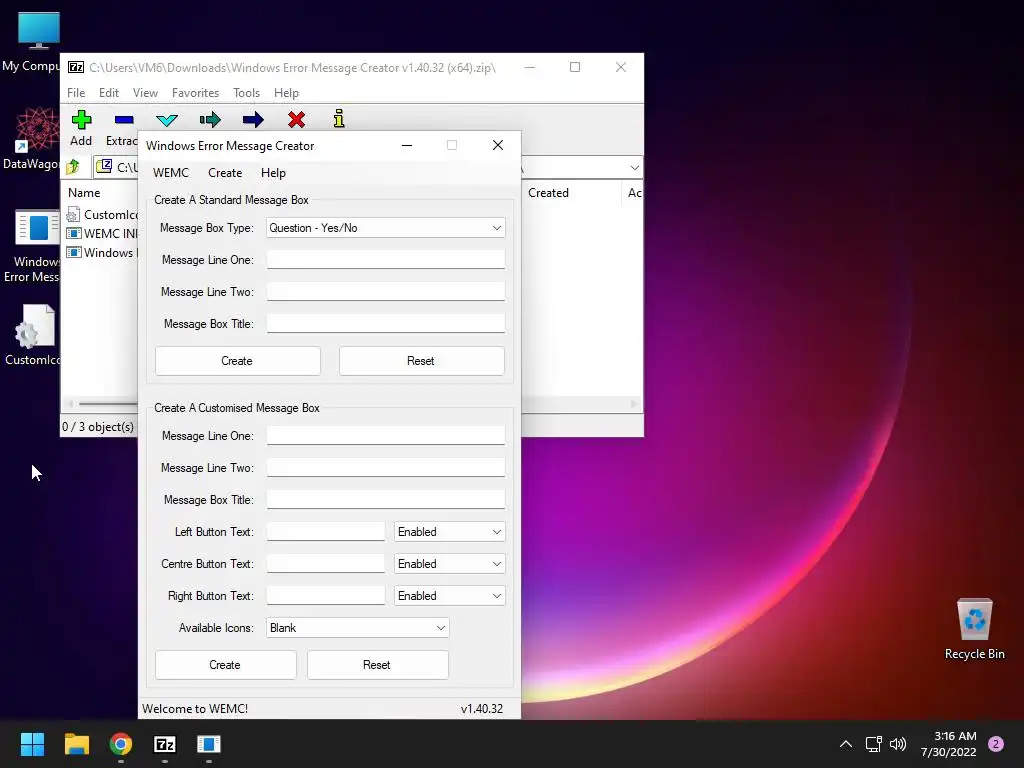Image resolution: width=1024 pixels, height=768 pixels.
Task: Click Create for the standard message box
Action: (x=238, y=361)
